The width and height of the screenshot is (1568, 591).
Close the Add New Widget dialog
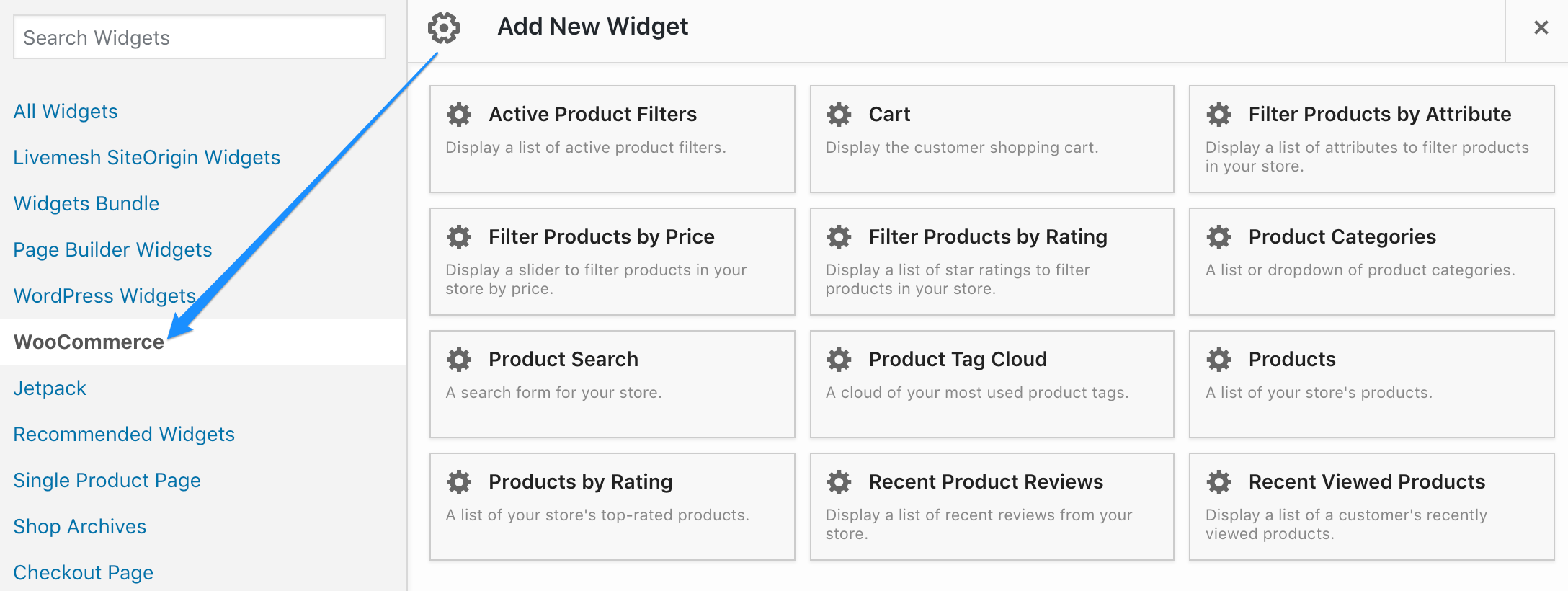pos(1541,27)
